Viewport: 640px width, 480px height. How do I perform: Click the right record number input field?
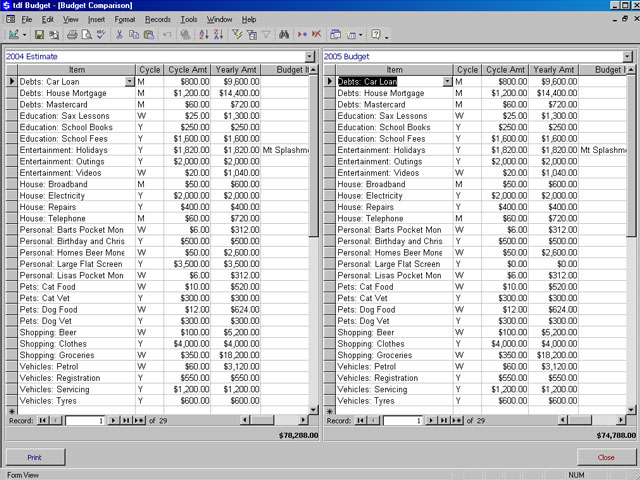pos(402,420)
